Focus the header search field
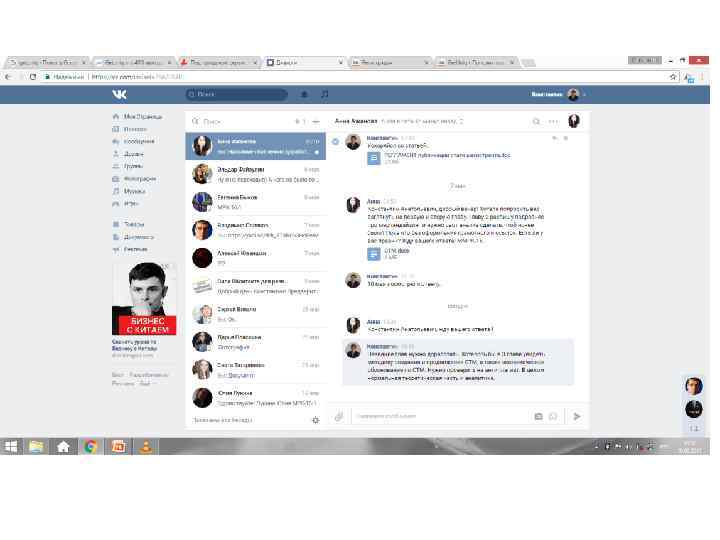Viewport: 720px width, 540px height. [237, 95]
